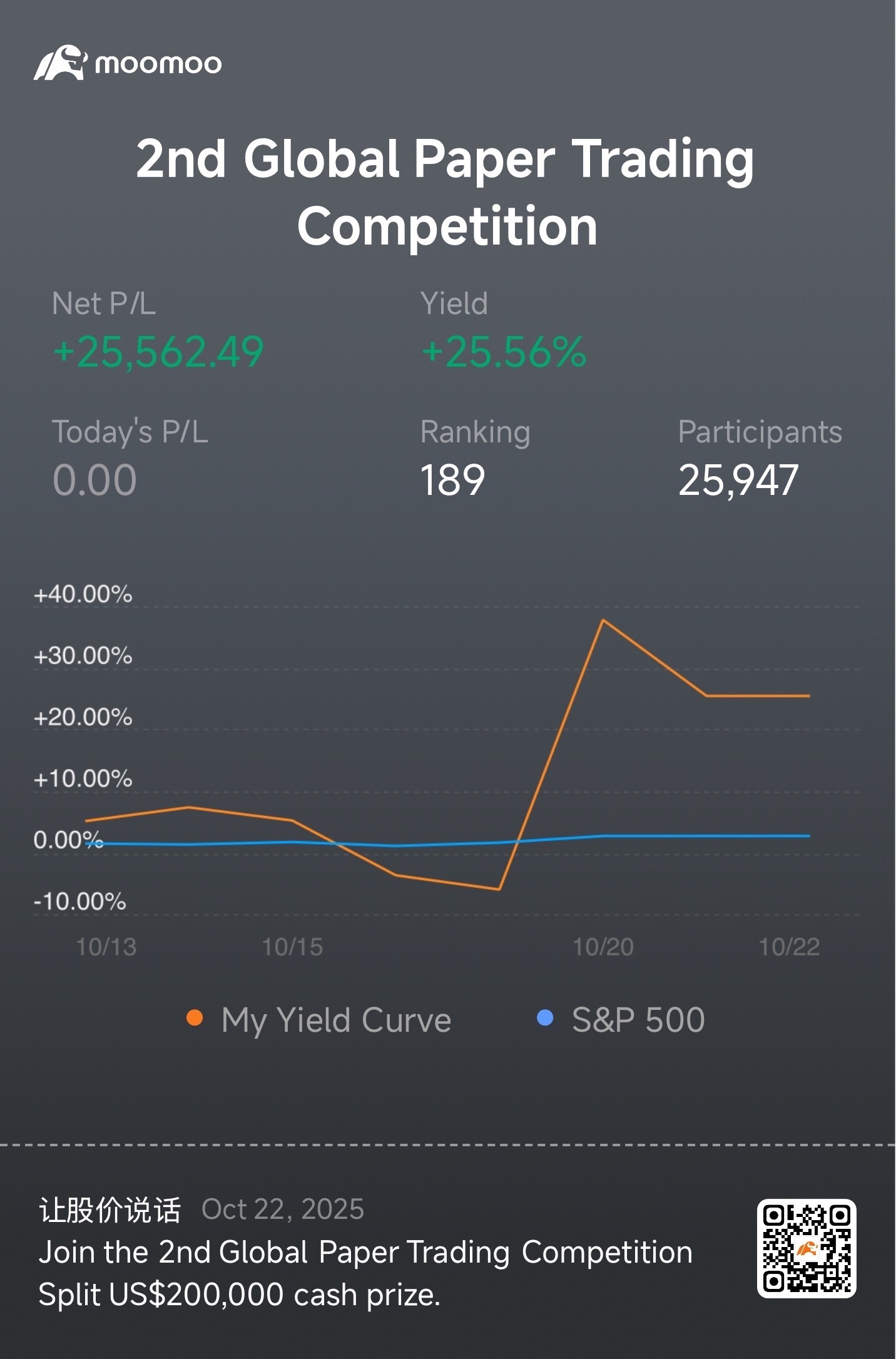Image resolution: width=896 pixels, height=1359 pixels.
Task: Tap the QR code at bottom right
Action: (x=806, y=1248)
